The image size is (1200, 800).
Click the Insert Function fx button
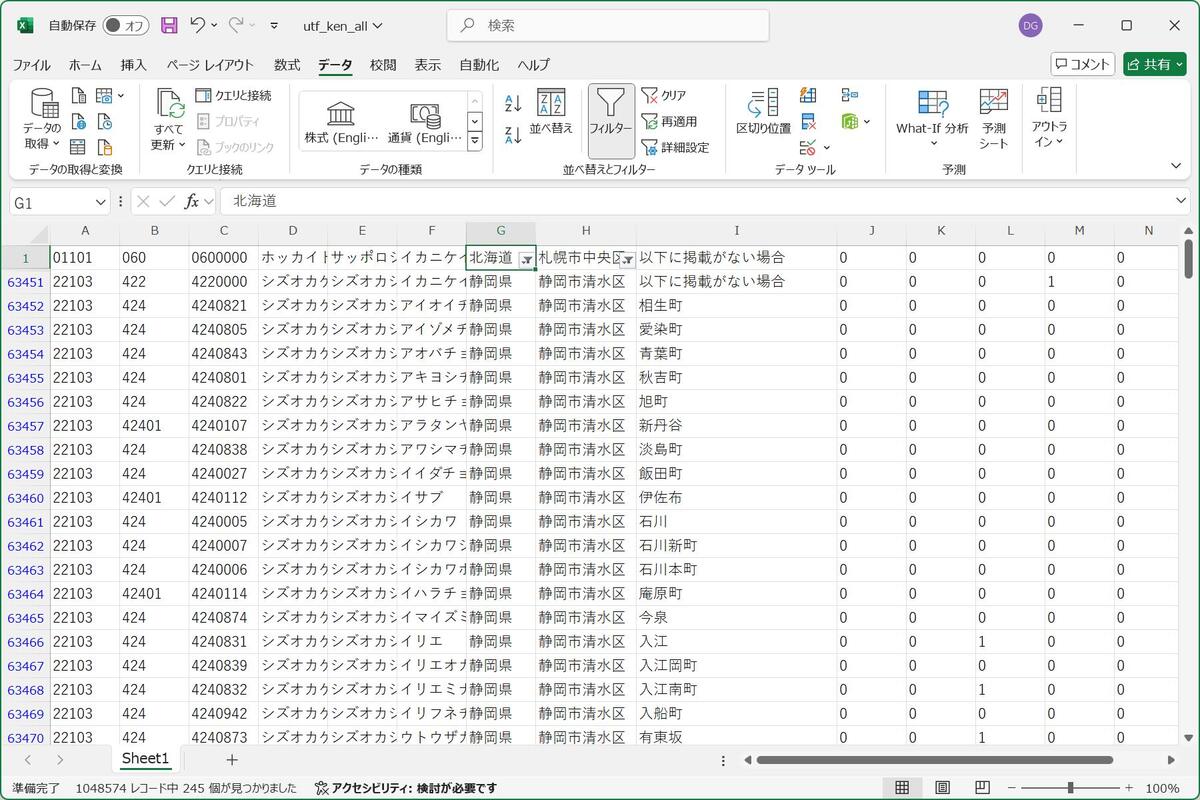pyautogui.click(x=191, y=201)
